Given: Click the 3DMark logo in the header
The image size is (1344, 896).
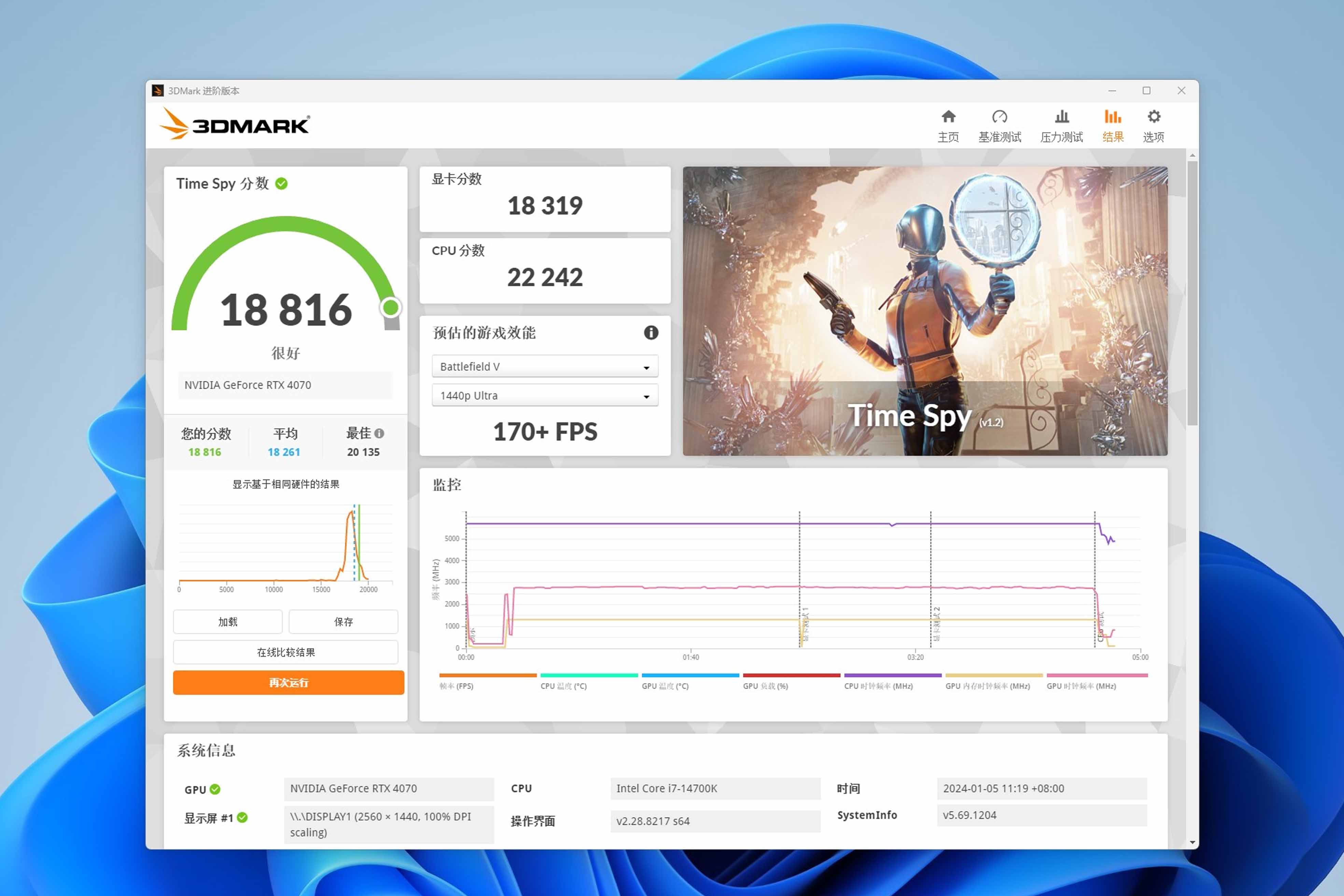Looking at the screenshot, I should (x=235, y=124).
